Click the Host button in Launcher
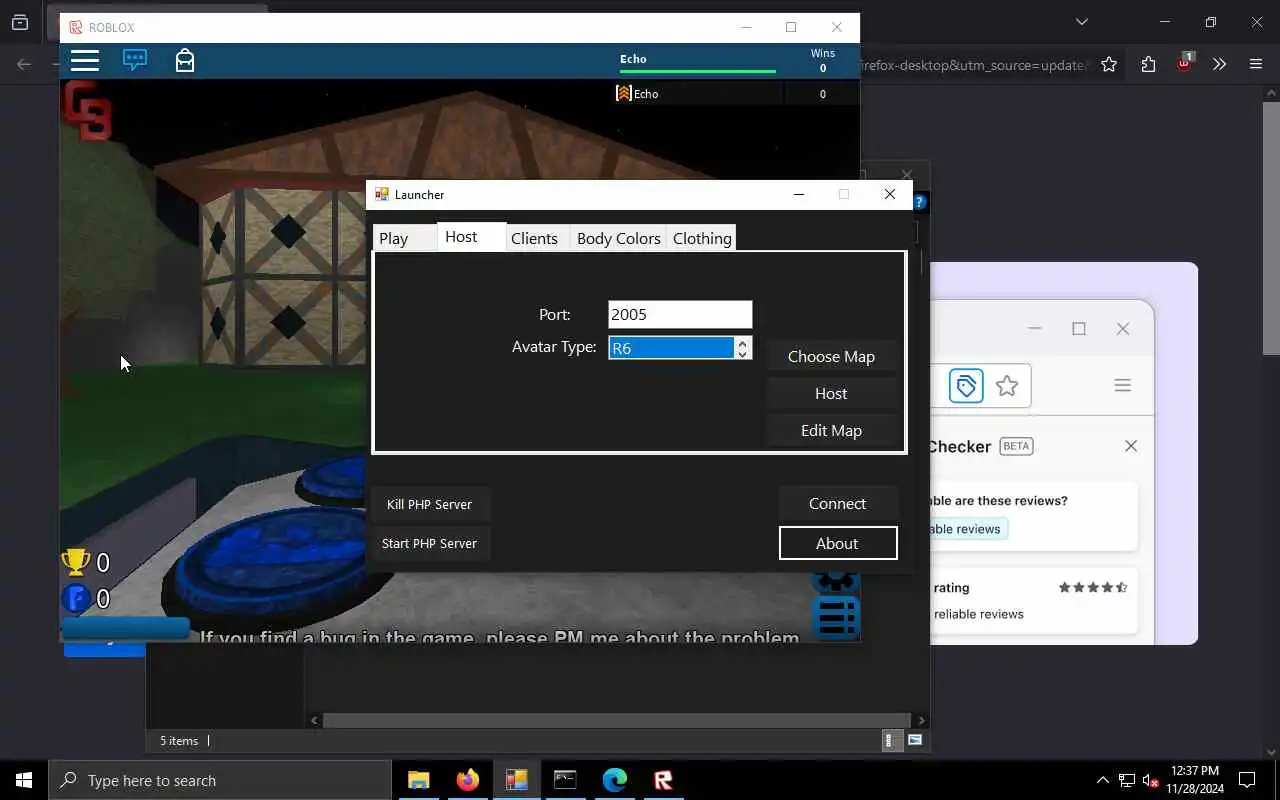 831,393
